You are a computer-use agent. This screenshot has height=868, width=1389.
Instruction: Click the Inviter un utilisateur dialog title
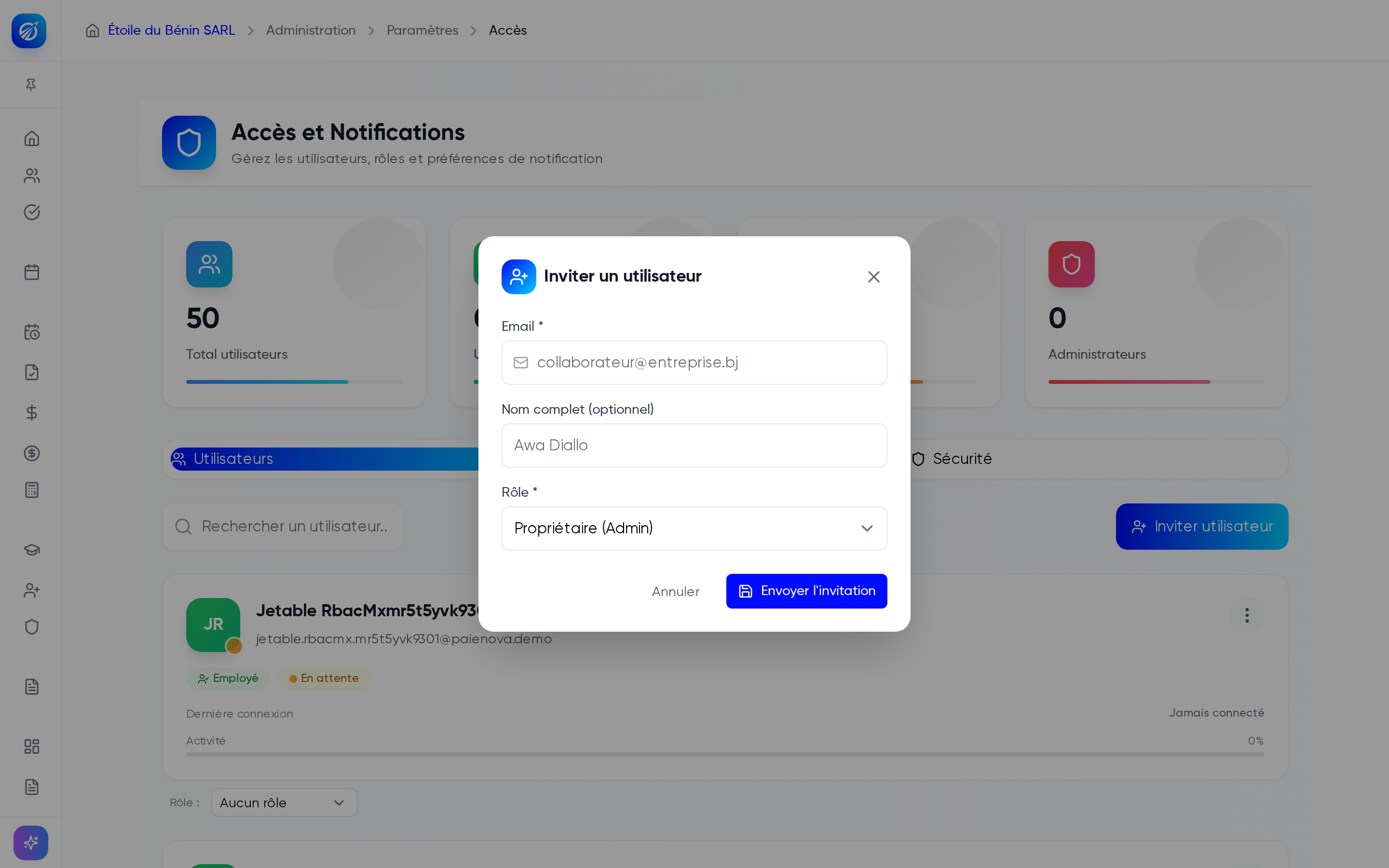(x=622, y=276)
